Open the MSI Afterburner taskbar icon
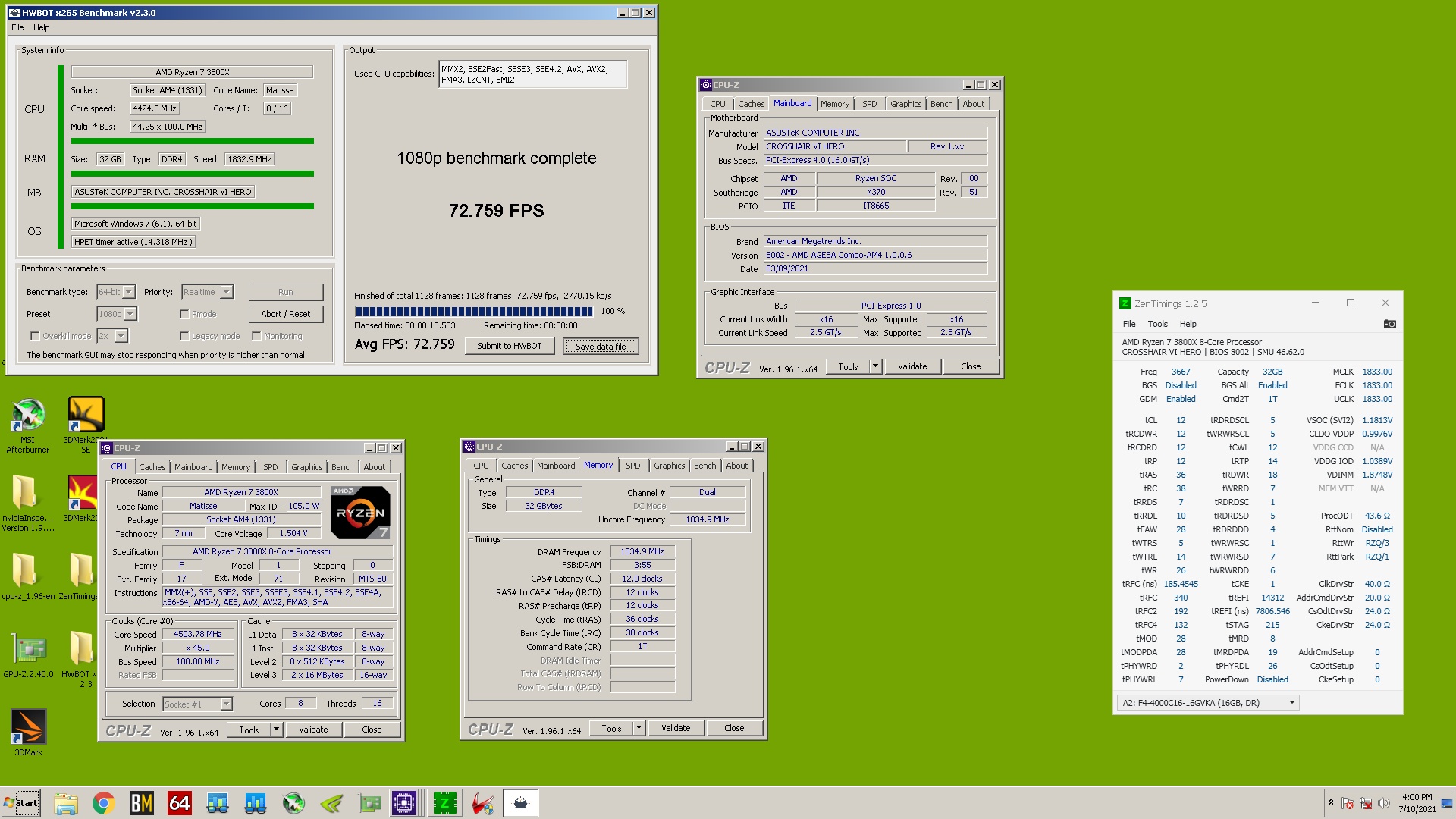Viewport: 1456px width, 819px height. 293,803
